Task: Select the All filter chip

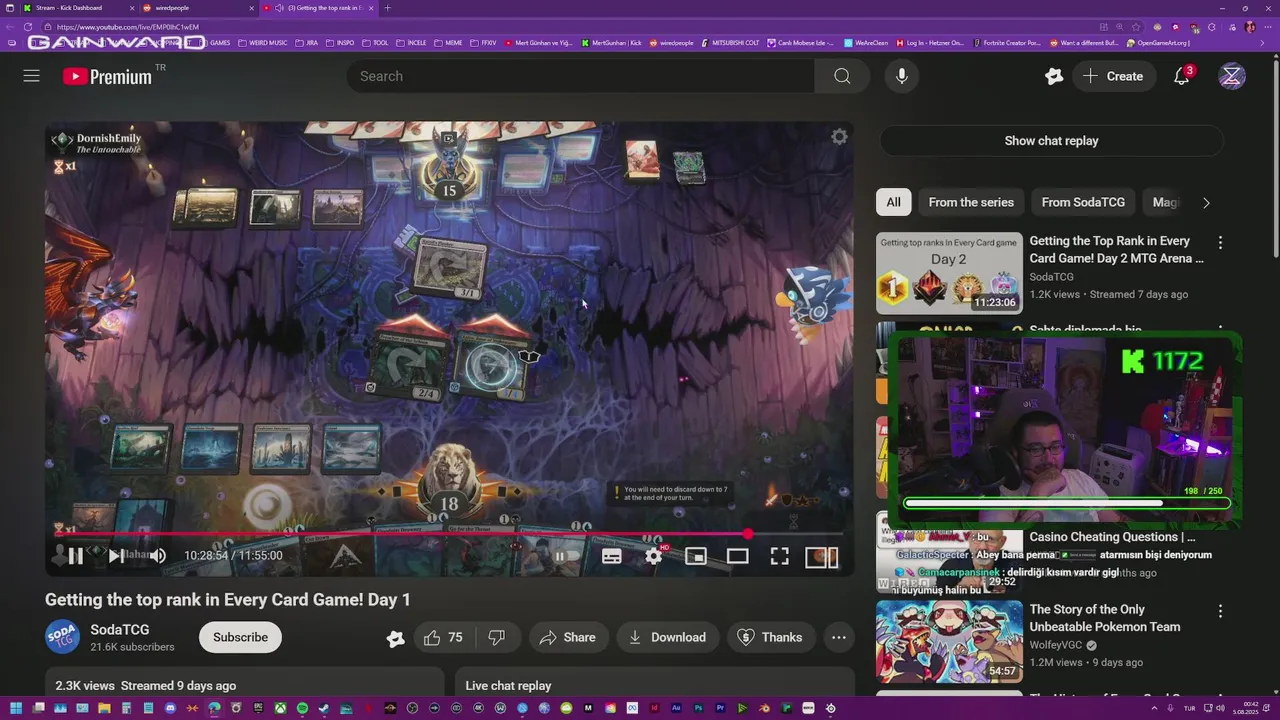Action: [893, 202]
